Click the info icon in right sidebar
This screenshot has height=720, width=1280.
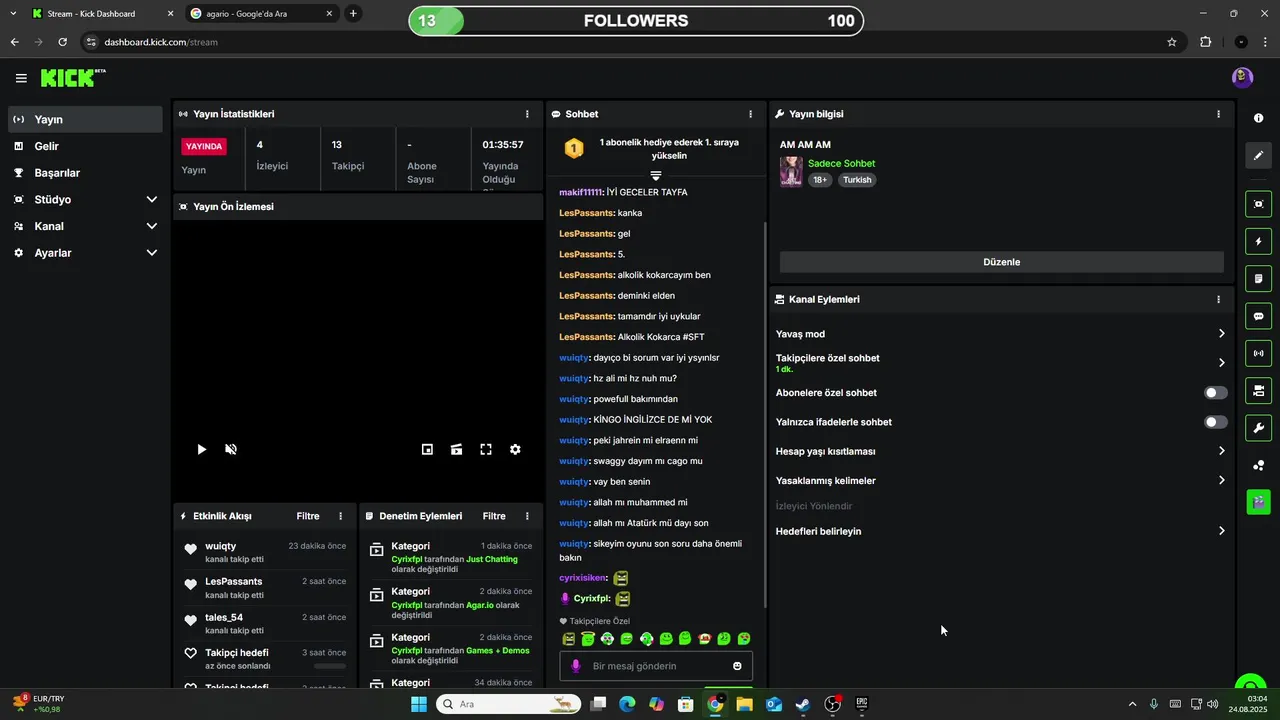tap(1258, 118)
